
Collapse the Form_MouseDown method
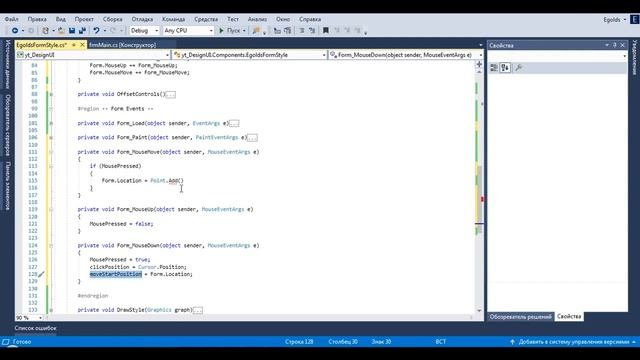click(51, 246)
